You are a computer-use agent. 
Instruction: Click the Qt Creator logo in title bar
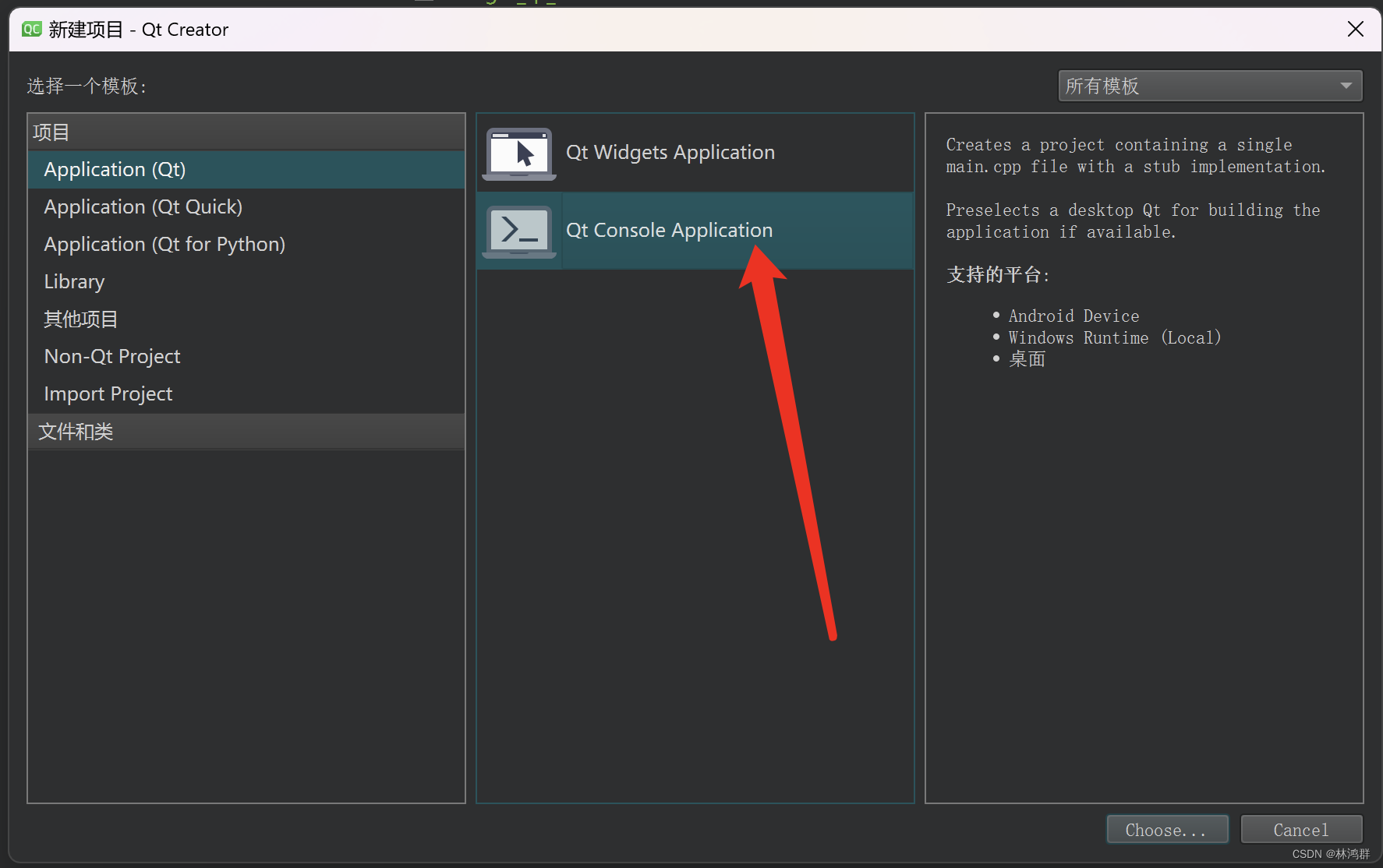point(32,30)
